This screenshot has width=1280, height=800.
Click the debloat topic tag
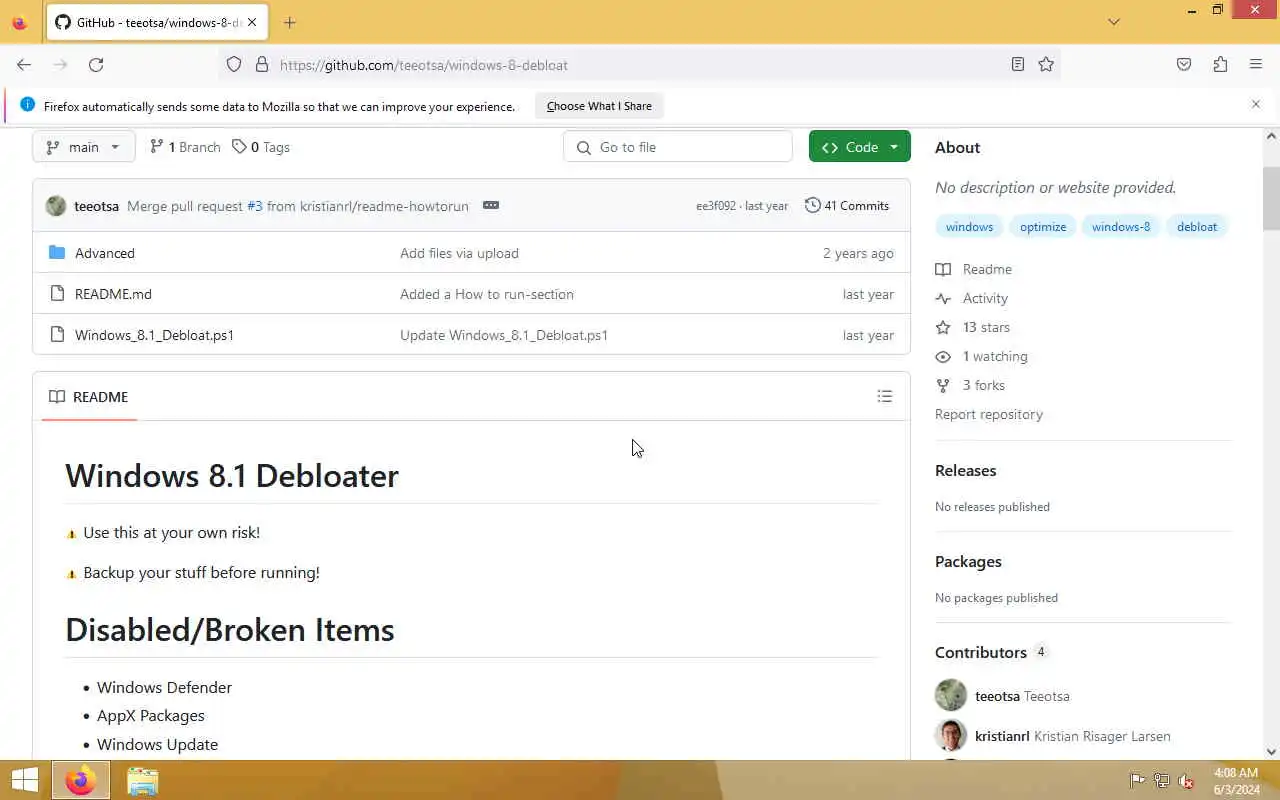(x=1197, y=227)
